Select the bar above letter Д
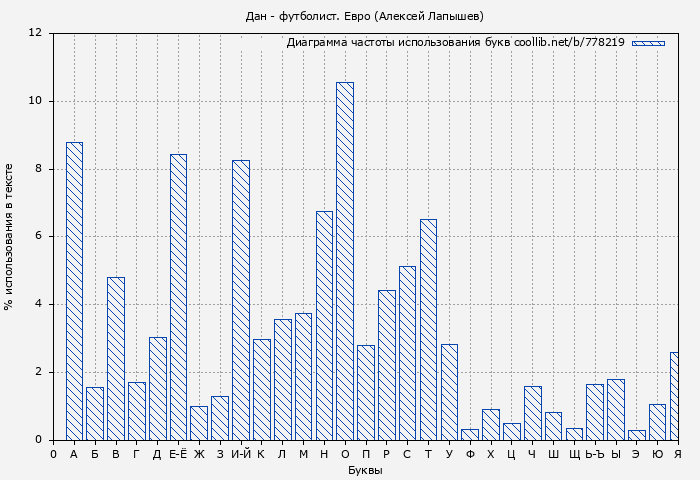The height and width of the screenshot is (480, 700). pyautogui.click(x=157, y=388)
